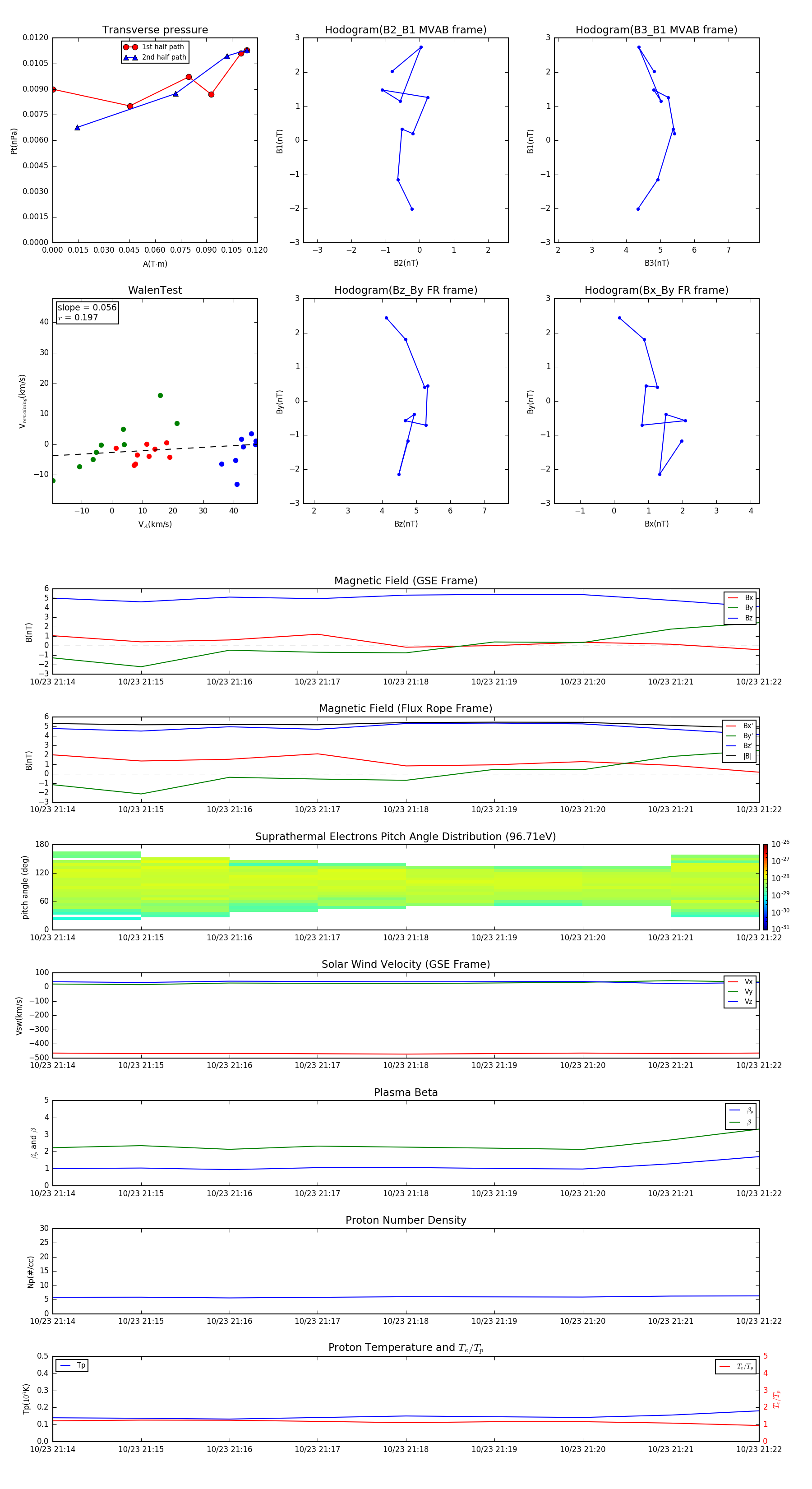Screen dimensions: 812x1489
Task: Click the red Vx line in the velocity plot
Action: (406, 1054)
